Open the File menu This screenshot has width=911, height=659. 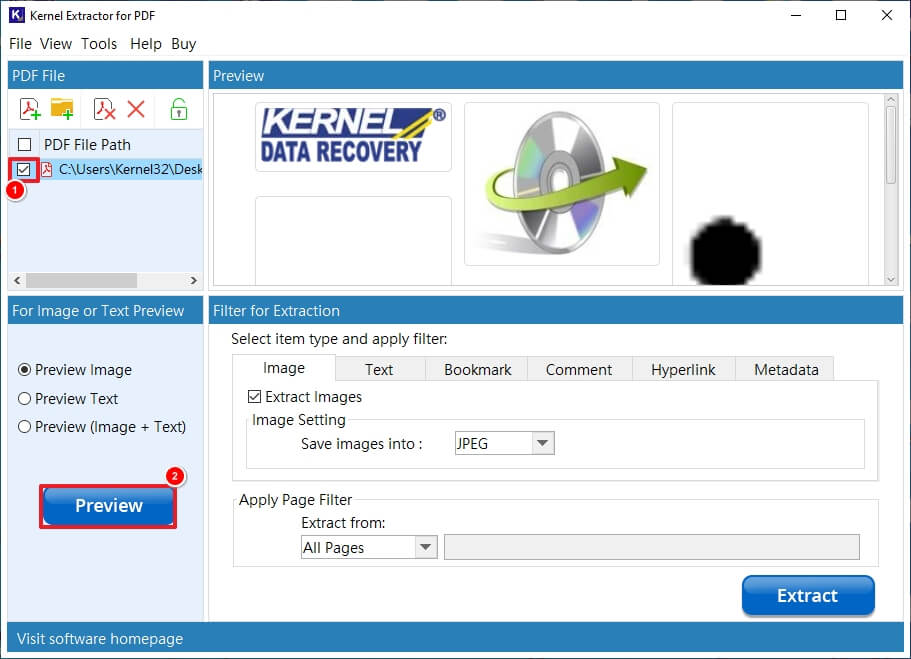[20, 44]
